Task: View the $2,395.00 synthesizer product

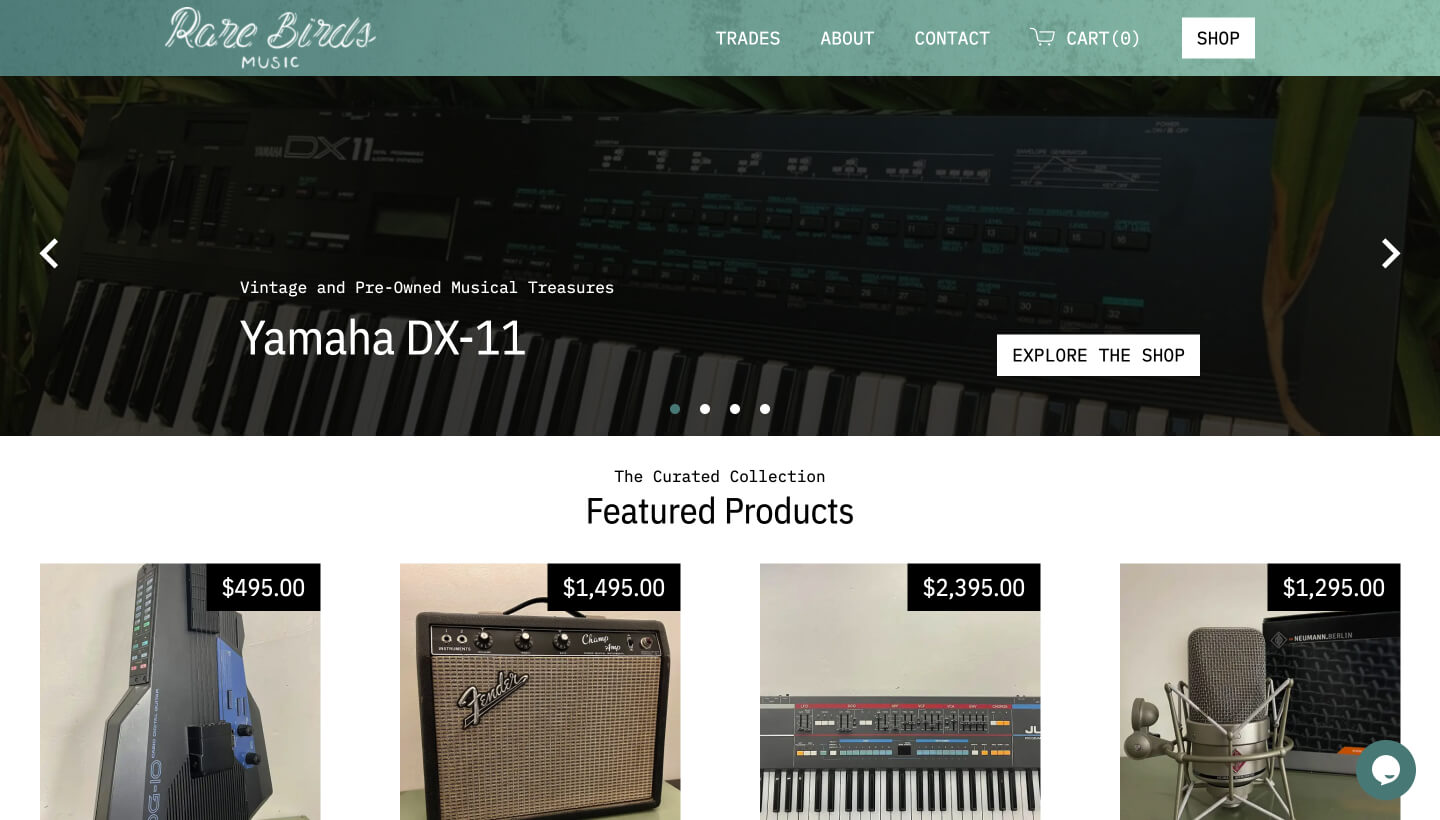Action: 900,692
